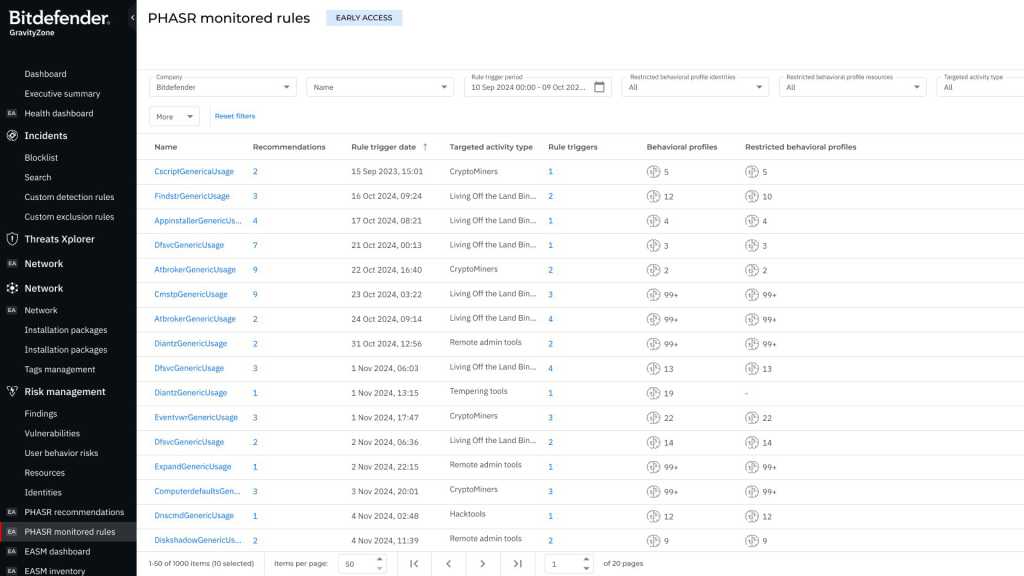Click the Reset filters link
Viewport: 1024px width, 576px height.
tap(235, 116)
